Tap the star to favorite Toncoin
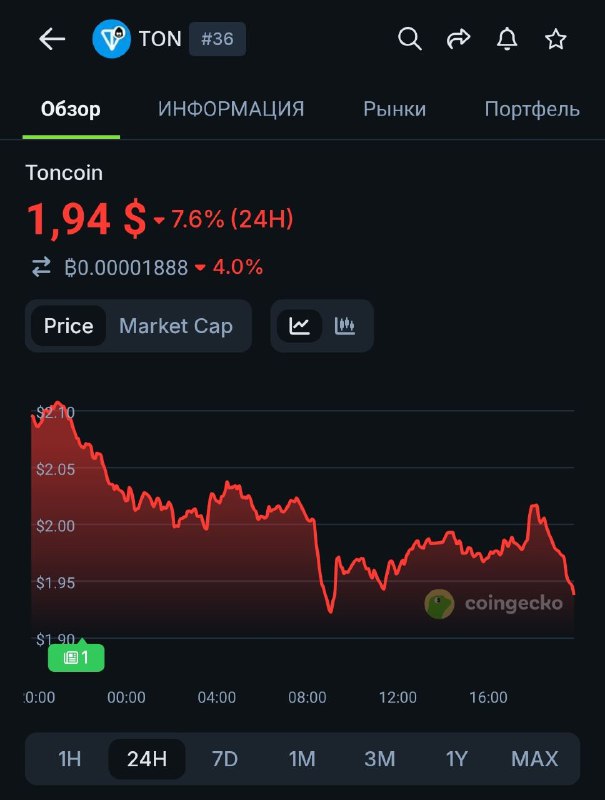 [555, 39]
